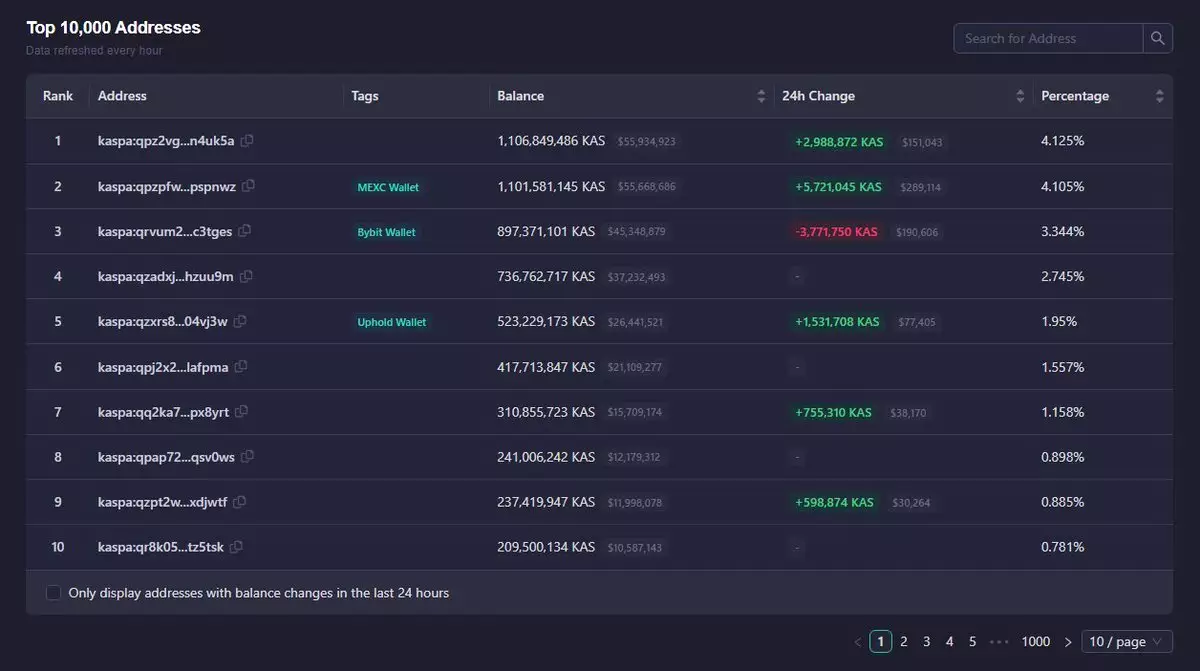1200x671 pixels.
Task: Open address kaspa:qpj2x2...lafpma details
Action: pos(163,367)
